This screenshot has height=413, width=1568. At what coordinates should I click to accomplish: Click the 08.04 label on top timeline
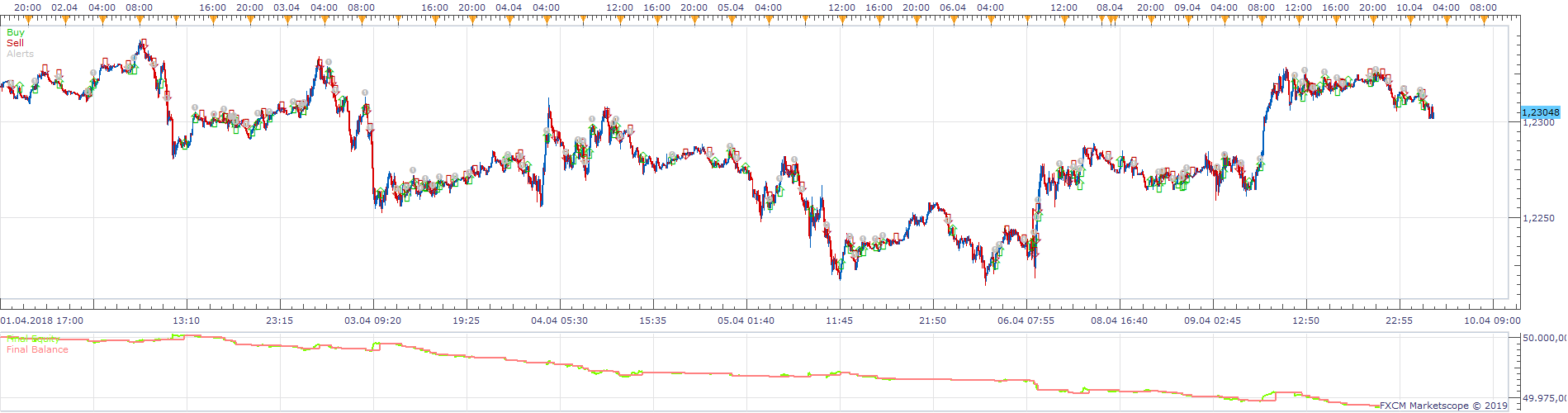click(x=1109, y=7)
